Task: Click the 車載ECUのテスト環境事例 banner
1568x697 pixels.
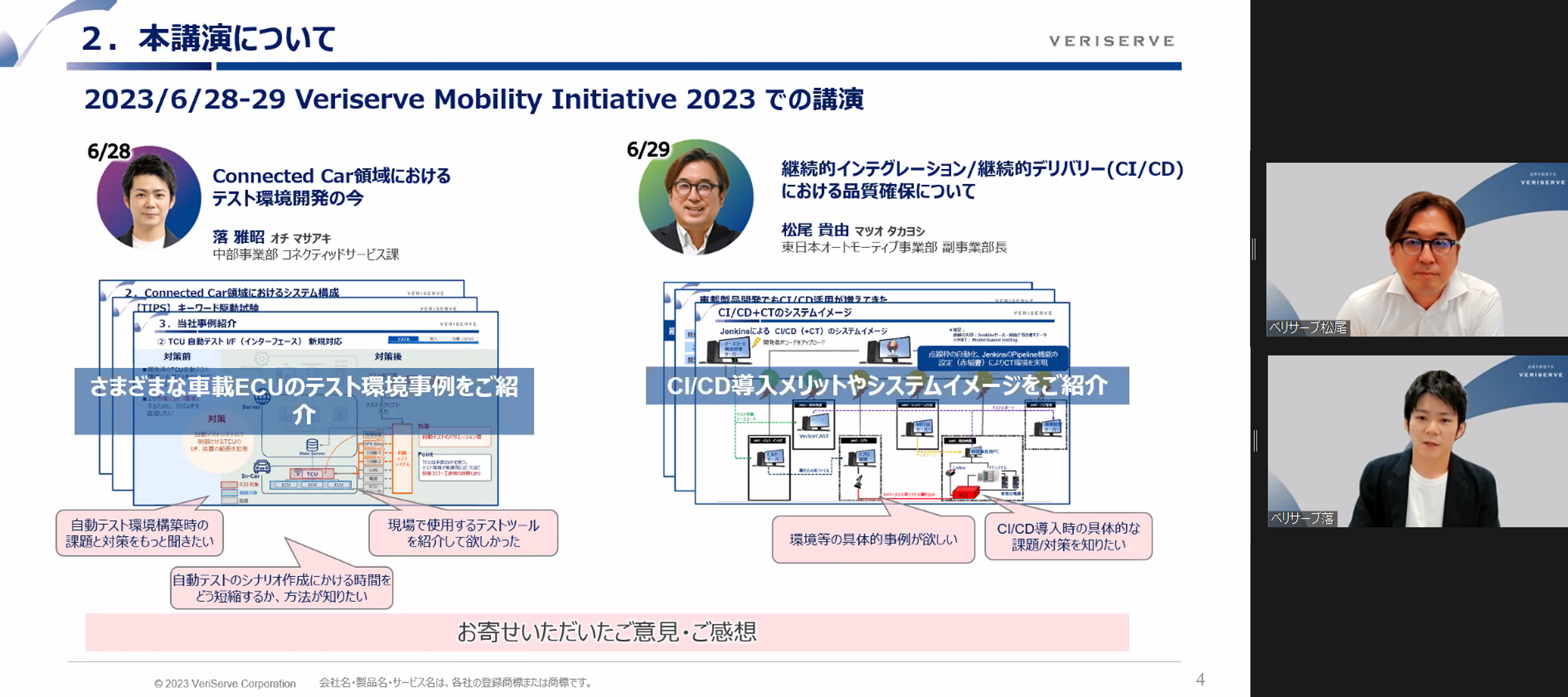Action: pos(304,401)
